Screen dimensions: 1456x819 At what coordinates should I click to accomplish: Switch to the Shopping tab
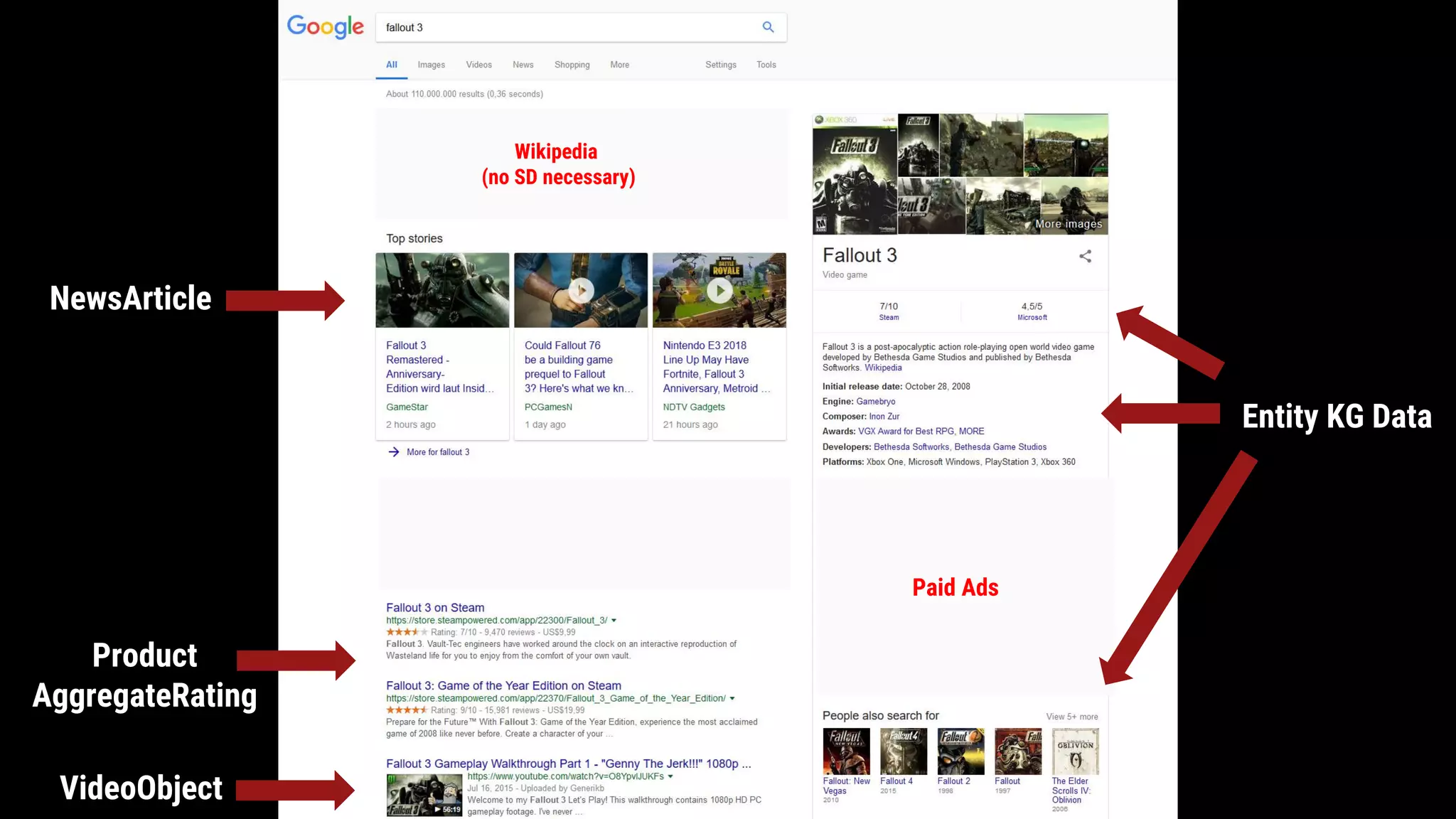point(572,65)
